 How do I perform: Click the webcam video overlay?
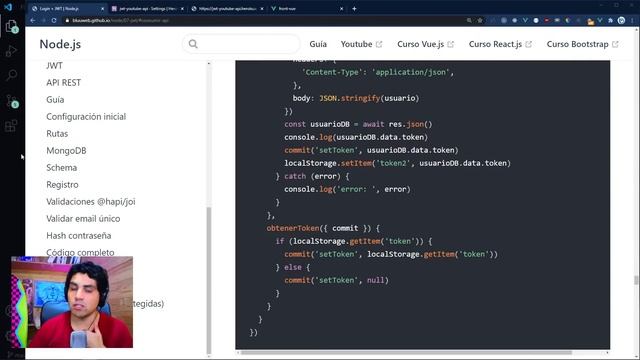point(72,302)
